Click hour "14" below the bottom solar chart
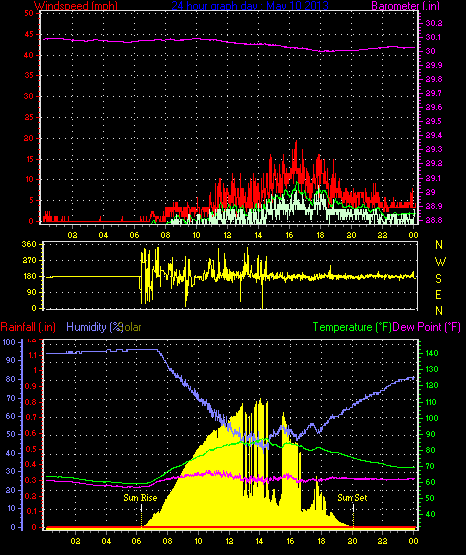The width and height of the screenshot is (466, 555). [260, 541]
